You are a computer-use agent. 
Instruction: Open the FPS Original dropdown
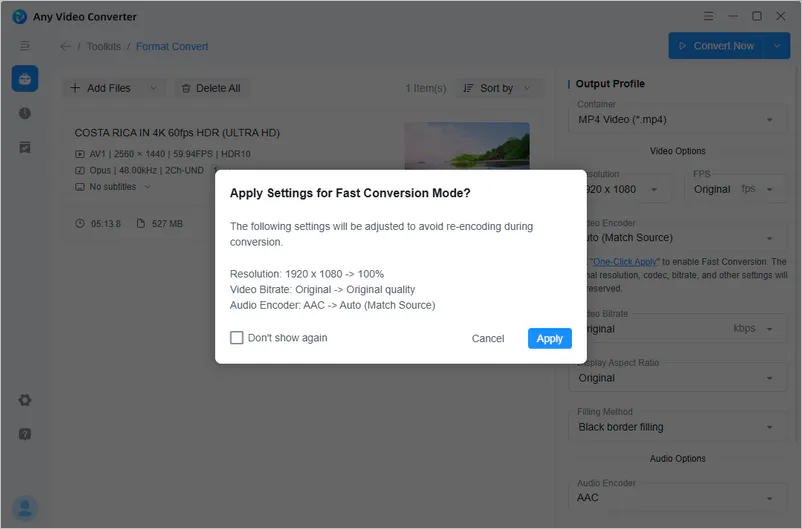[x=734, y=189]
